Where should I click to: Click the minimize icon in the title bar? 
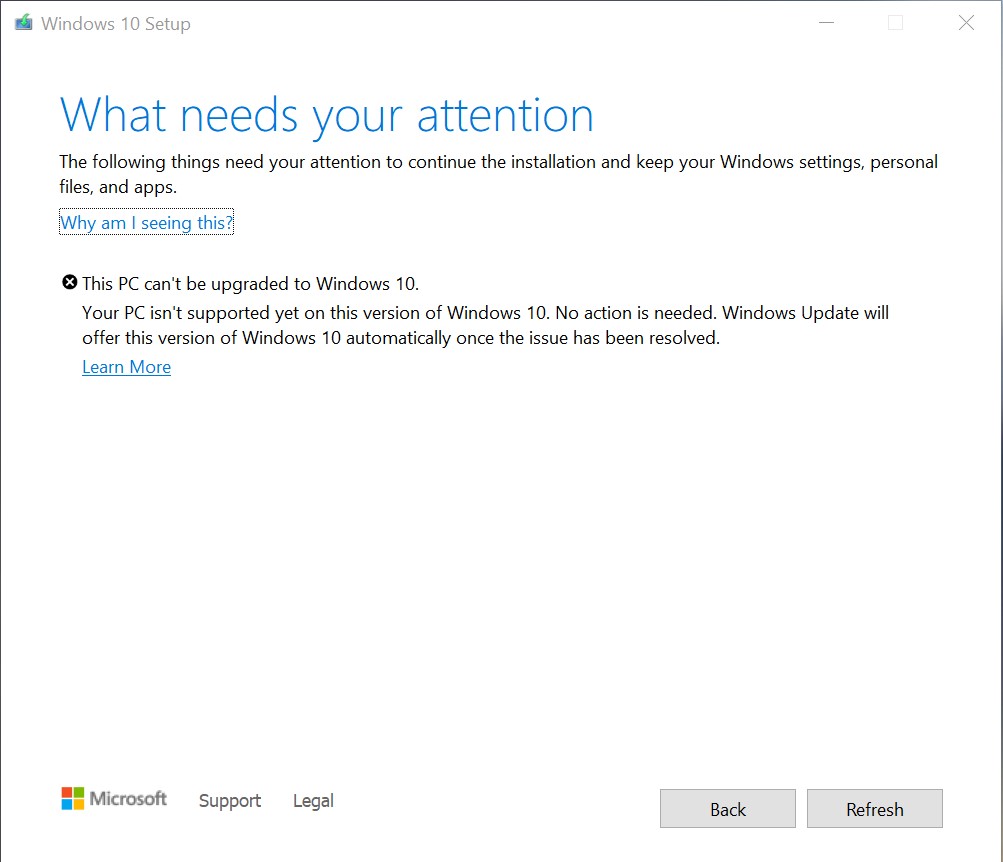click(x=824, y=22)
